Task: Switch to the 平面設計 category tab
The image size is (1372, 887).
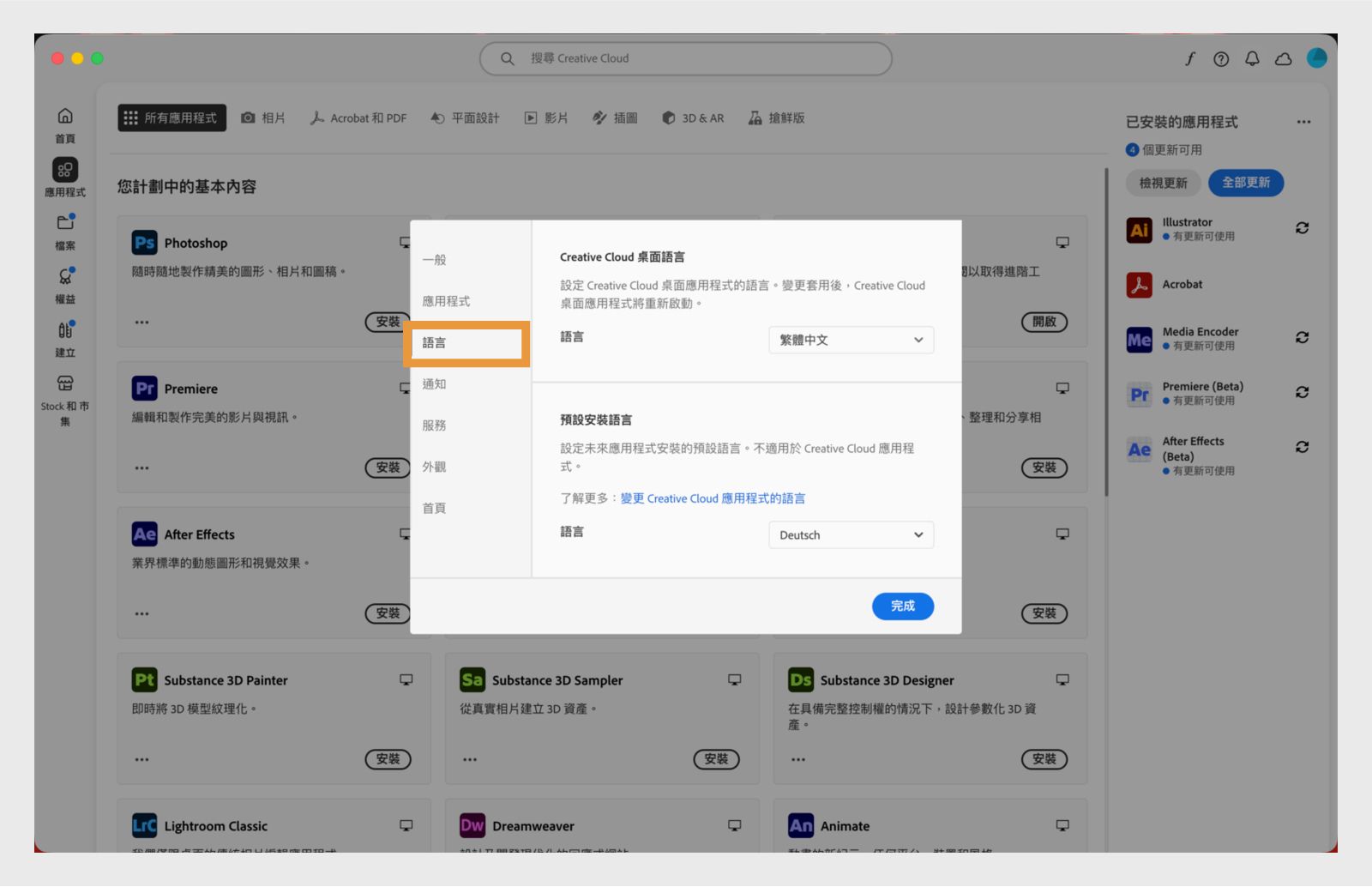Action: (x=465, y=118)
